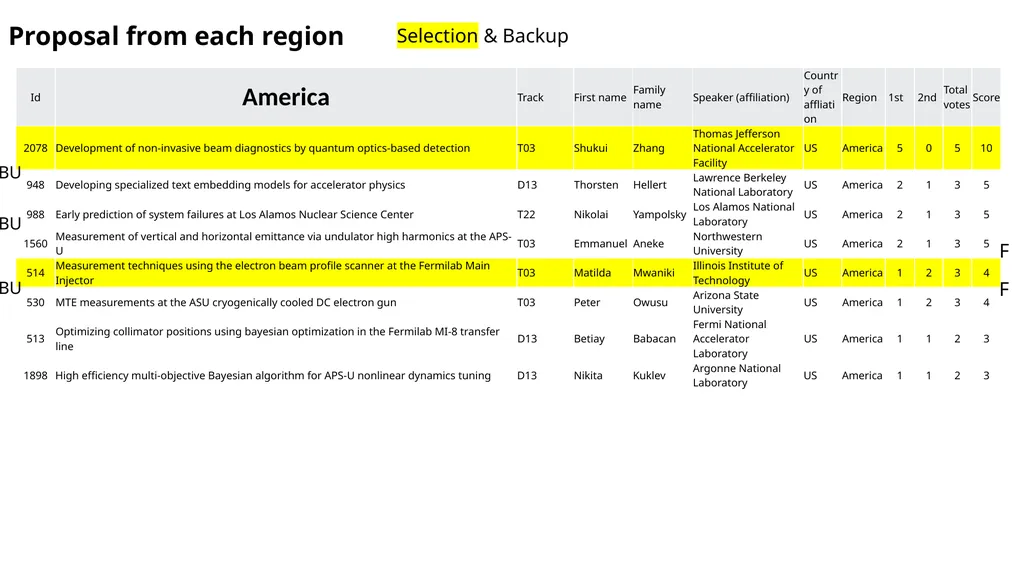Click 'Fermi National Accelerator Laboratory' cell
Viewport: 1024px width, 575px height.
tap(729, 339)
